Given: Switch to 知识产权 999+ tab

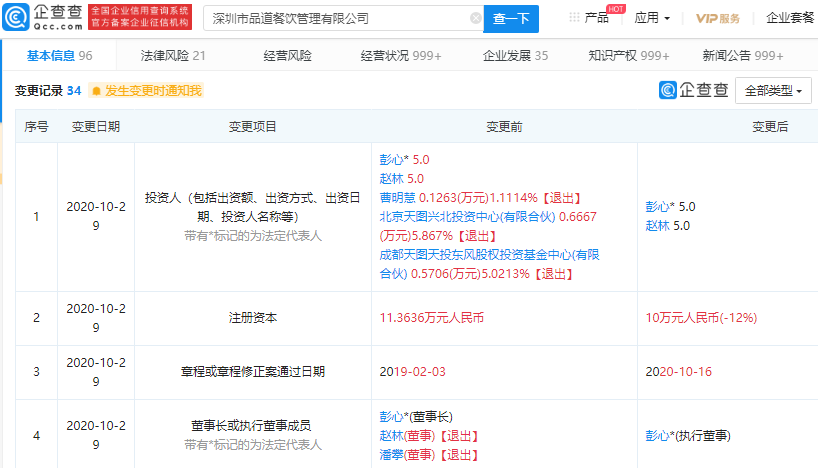Looking at the screenshot, I should pyautogui.click(x=629, y=55).
